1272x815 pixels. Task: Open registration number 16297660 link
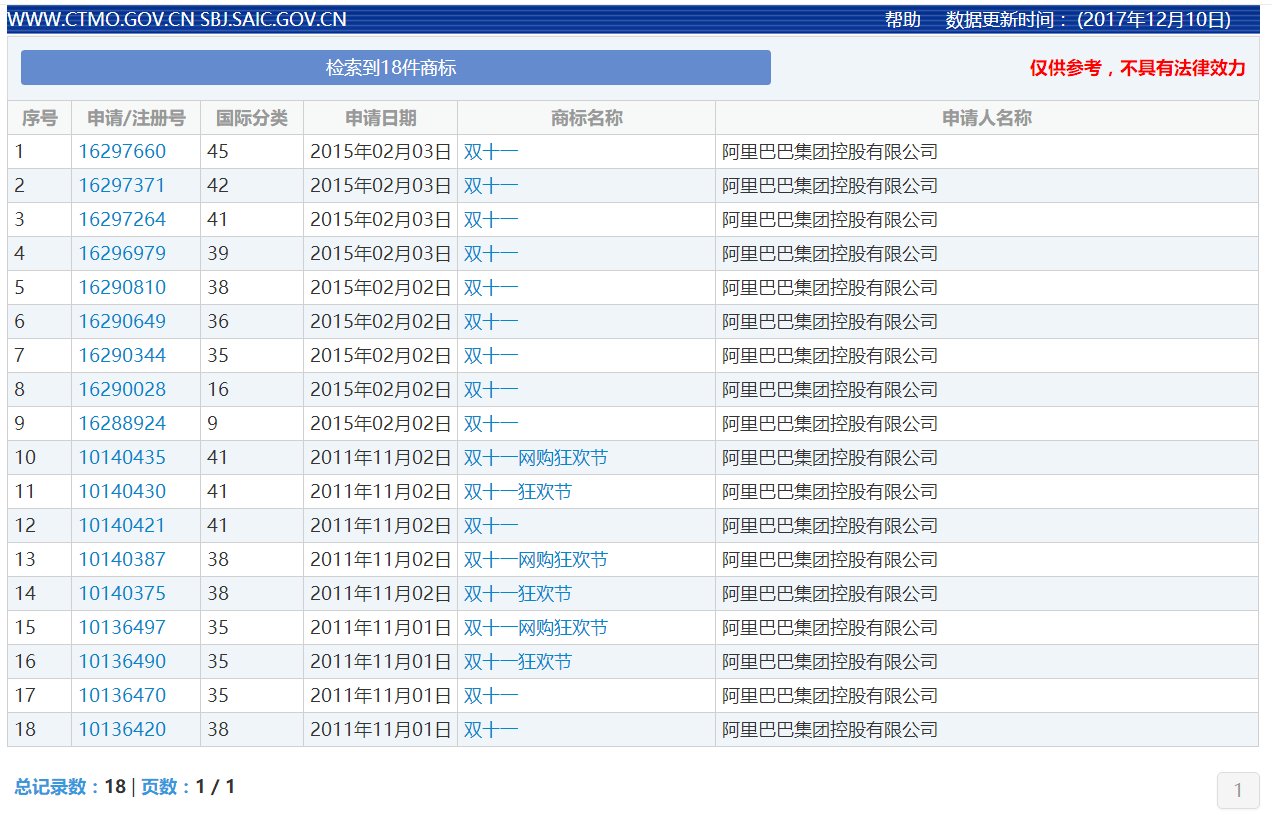click(x=122, y=152)
